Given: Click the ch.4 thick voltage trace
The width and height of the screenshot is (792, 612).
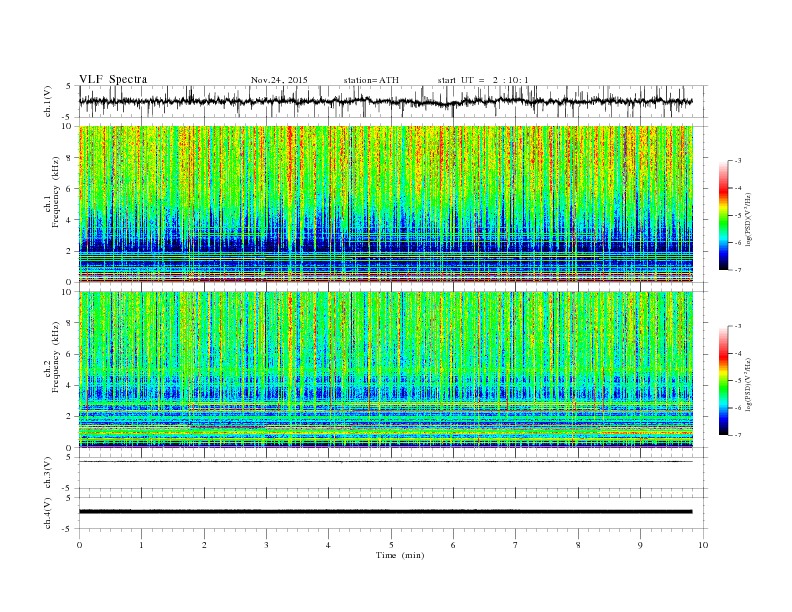Looking at the screenshot, I should (386, 512).
